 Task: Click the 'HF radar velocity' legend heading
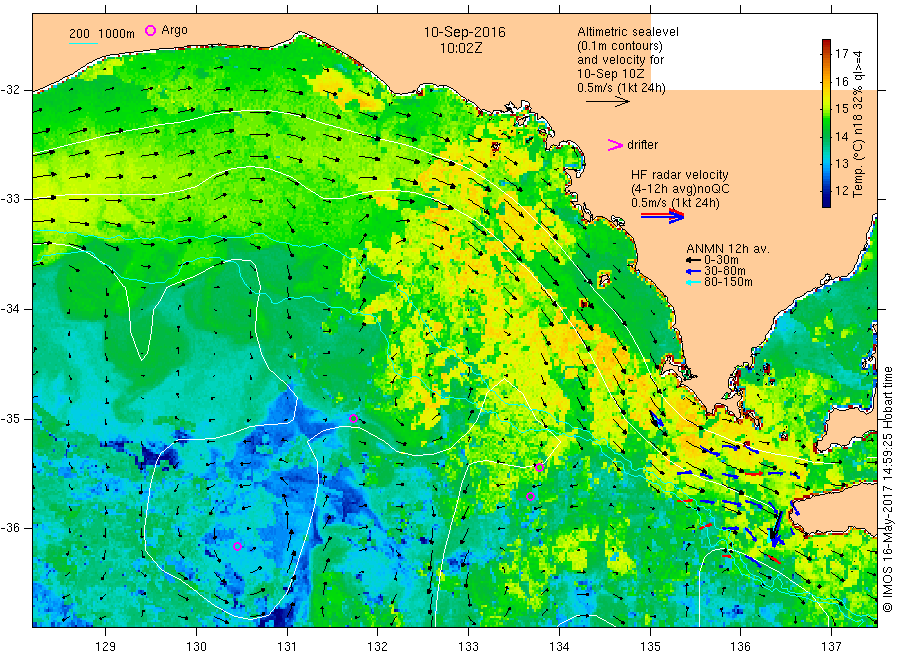tap(680, 175)
